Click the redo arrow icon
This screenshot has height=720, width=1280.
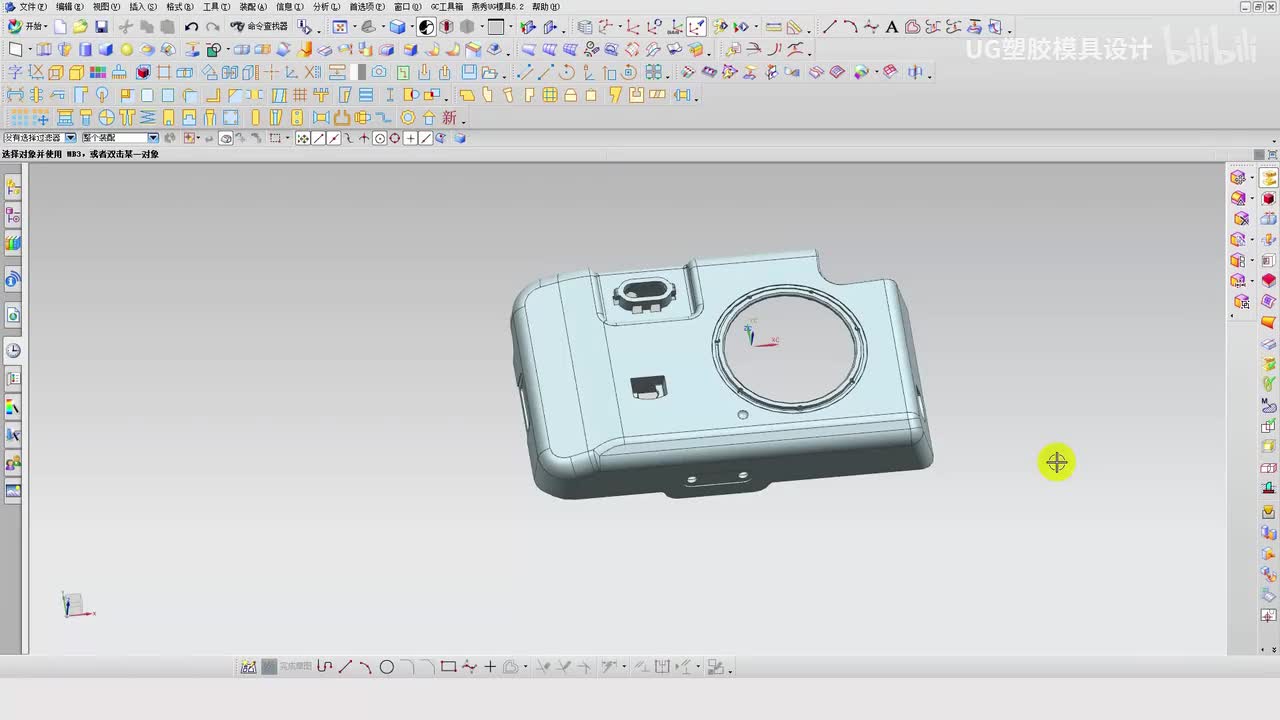pos(212,27)
